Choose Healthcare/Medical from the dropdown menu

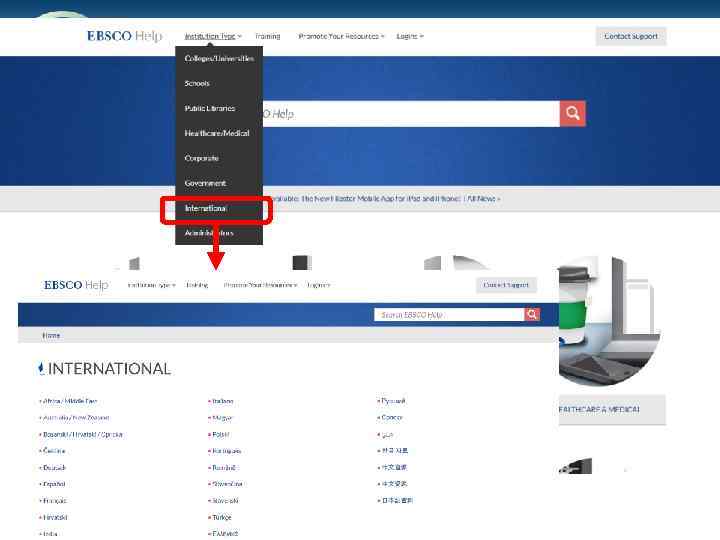tap(219, 133)
